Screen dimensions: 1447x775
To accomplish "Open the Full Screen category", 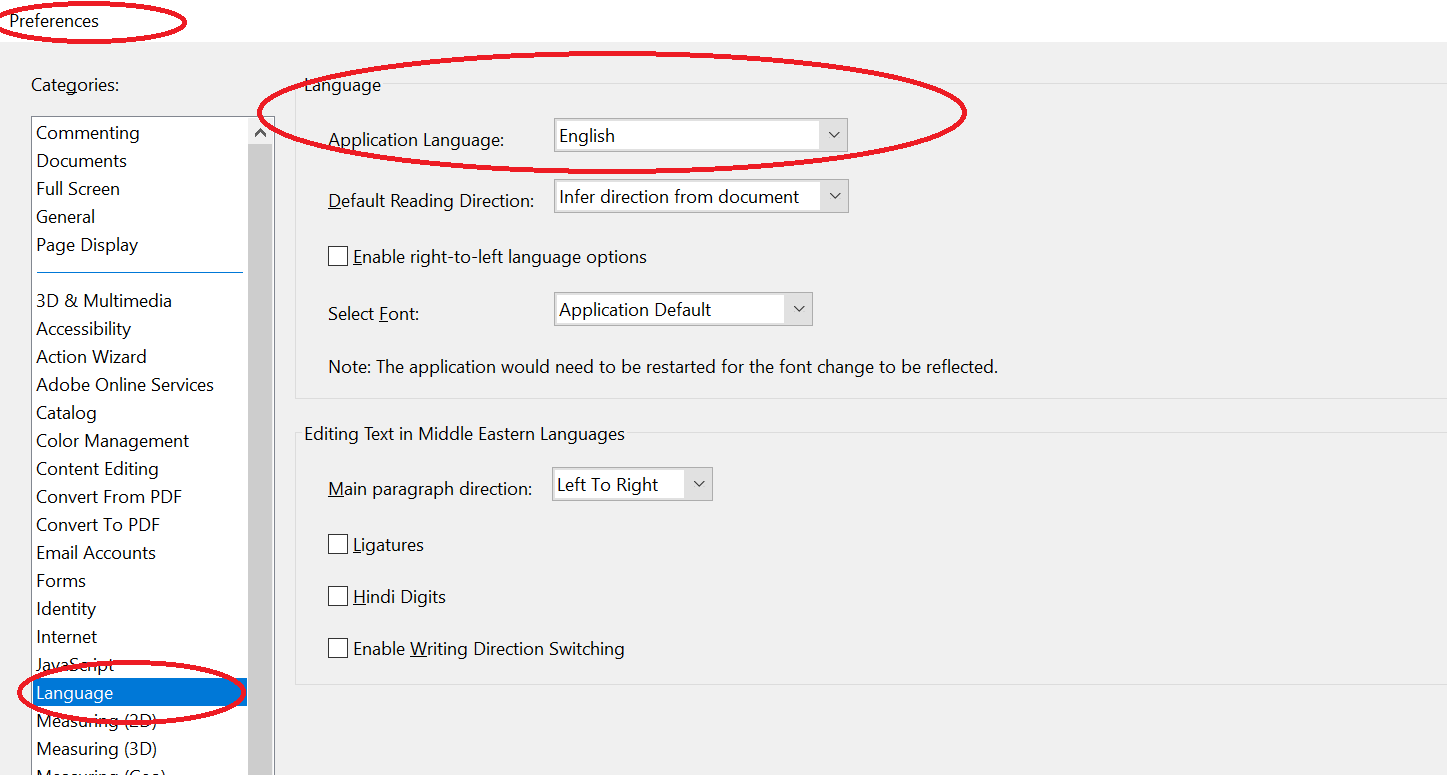I will [78, 189].
